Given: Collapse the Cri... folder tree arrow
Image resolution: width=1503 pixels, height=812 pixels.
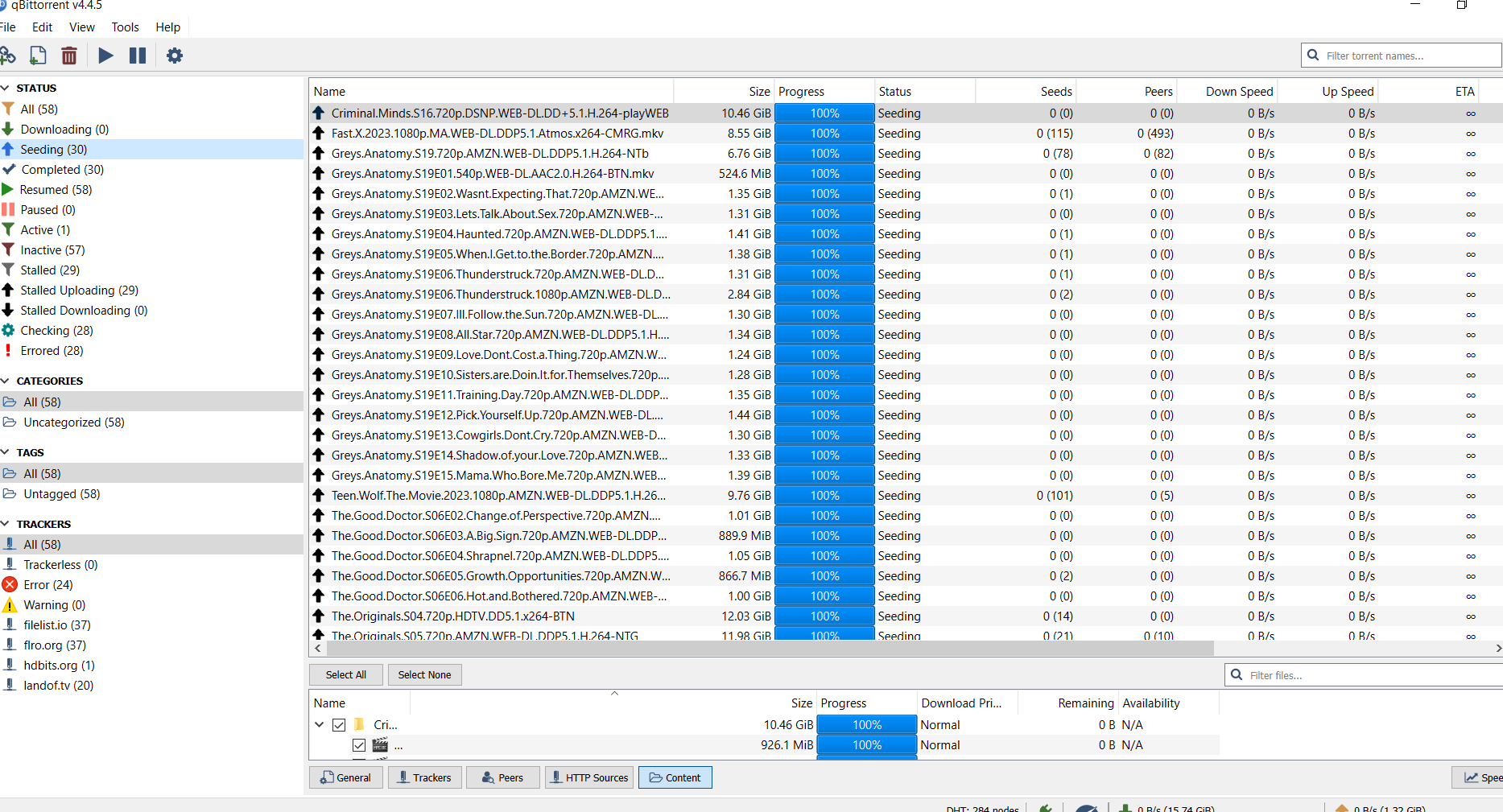Looking at the screenshot, I should point(320,725).
